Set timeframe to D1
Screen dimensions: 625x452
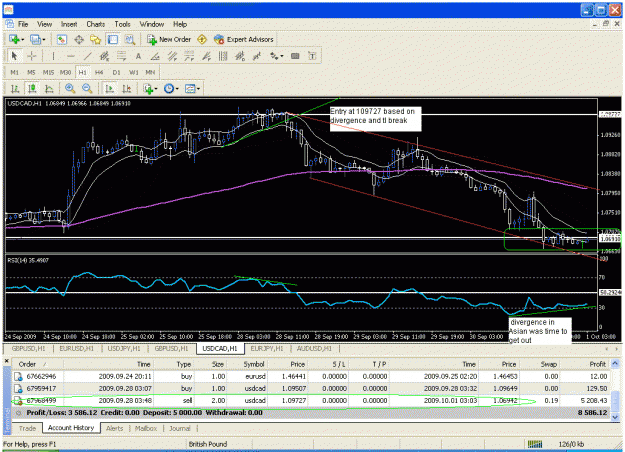click(x=116, y=73)
